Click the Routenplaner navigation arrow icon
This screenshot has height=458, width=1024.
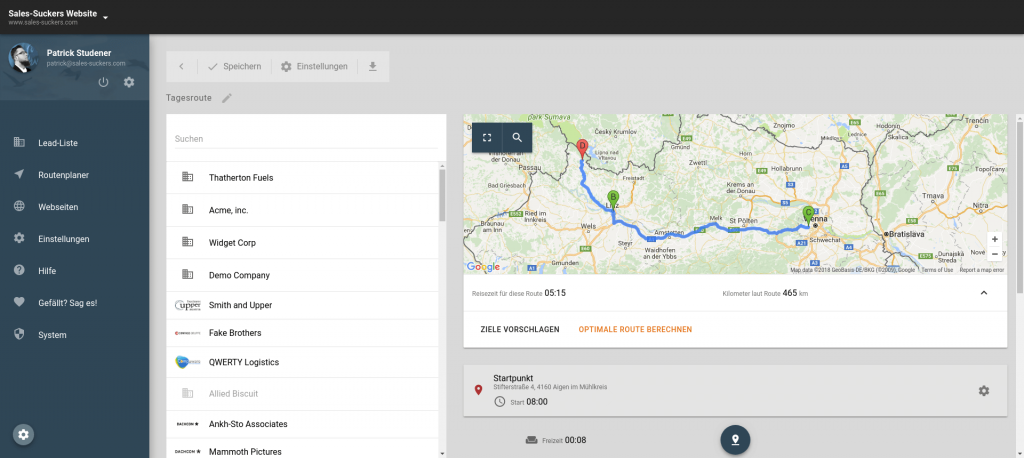tap(19, 174)
